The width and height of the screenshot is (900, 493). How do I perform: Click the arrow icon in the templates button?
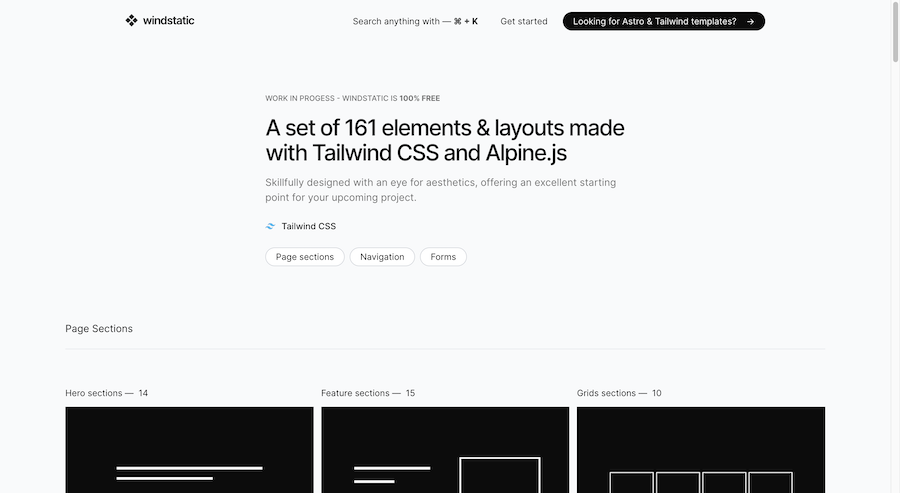pyautogui.click(x=750, y=21)
